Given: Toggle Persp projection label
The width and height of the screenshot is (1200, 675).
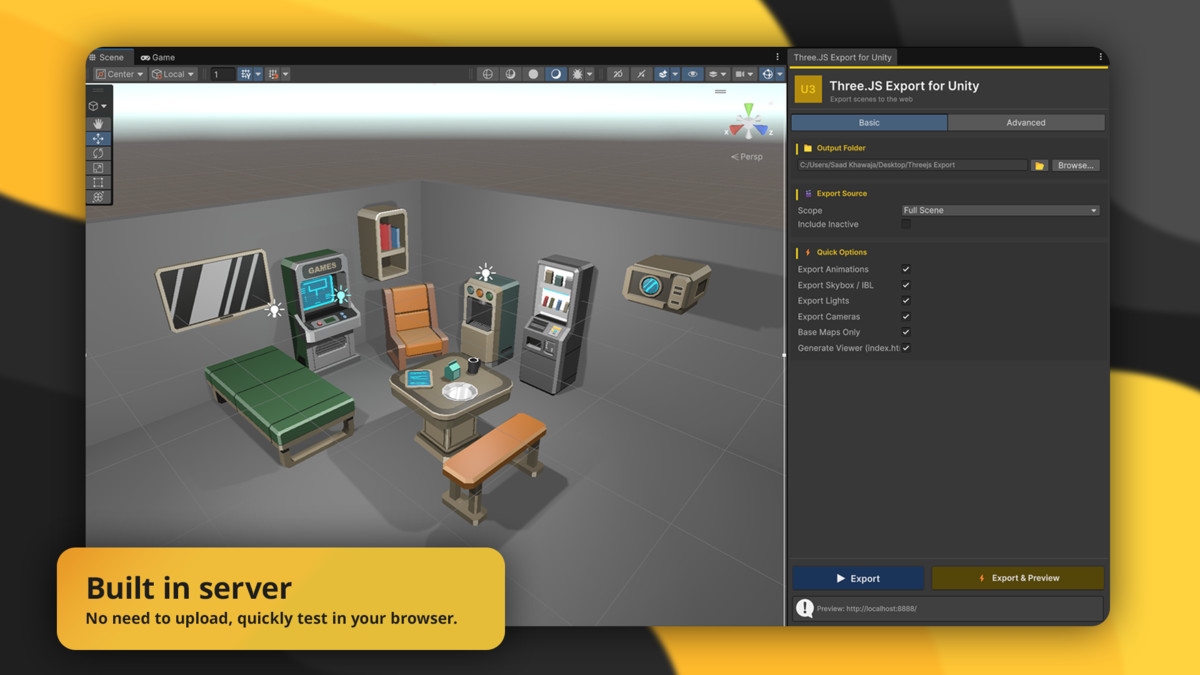Looking at the screenshot, I should point(747,157).
